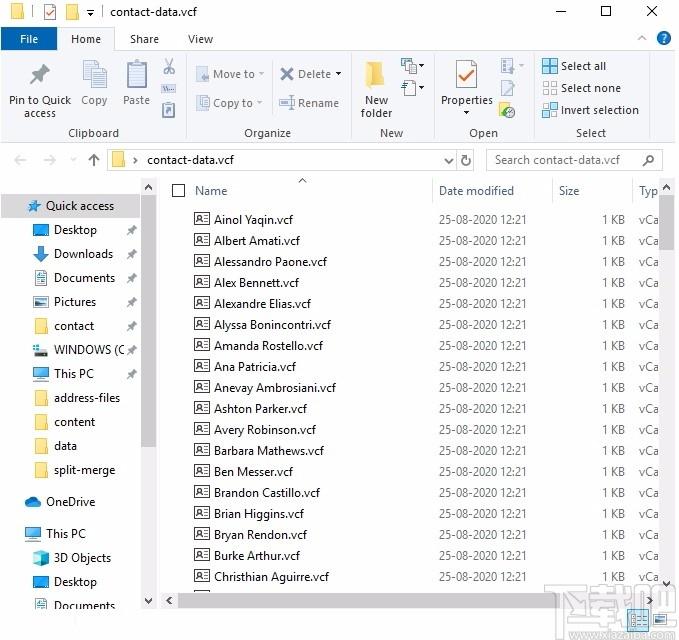Viewport: 679px width, 640px height.
Task: Collapse the ribbon with chevron
Action: tap(642, 39)
